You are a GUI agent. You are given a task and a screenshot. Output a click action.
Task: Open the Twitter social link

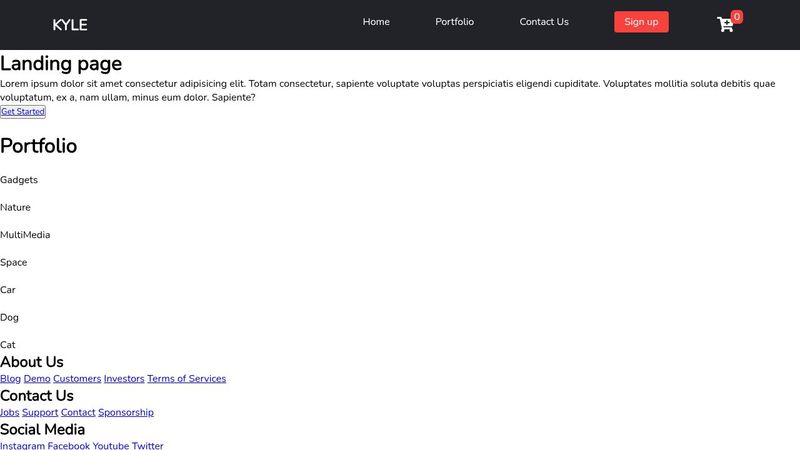[148, 445]
